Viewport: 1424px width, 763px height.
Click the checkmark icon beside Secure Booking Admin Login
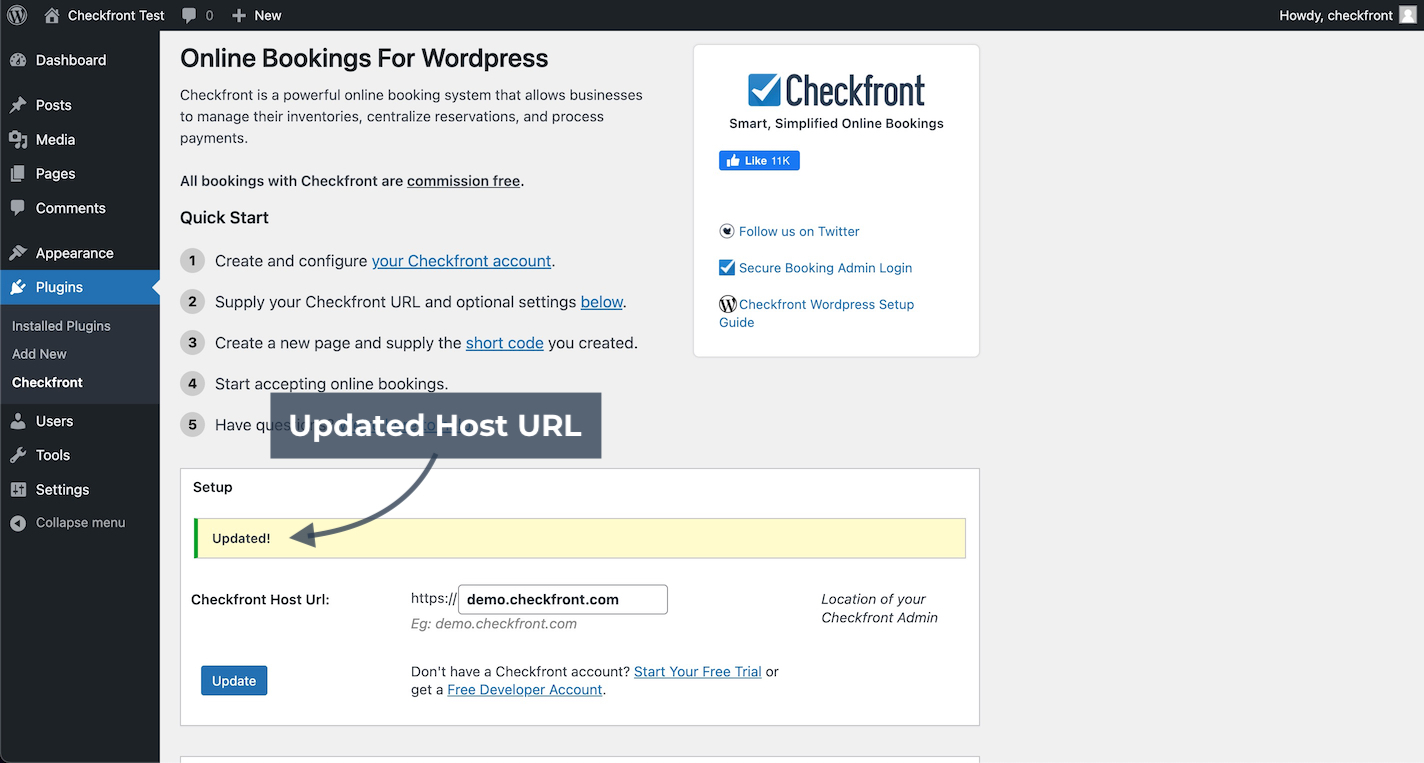click(x=727, y=267)
